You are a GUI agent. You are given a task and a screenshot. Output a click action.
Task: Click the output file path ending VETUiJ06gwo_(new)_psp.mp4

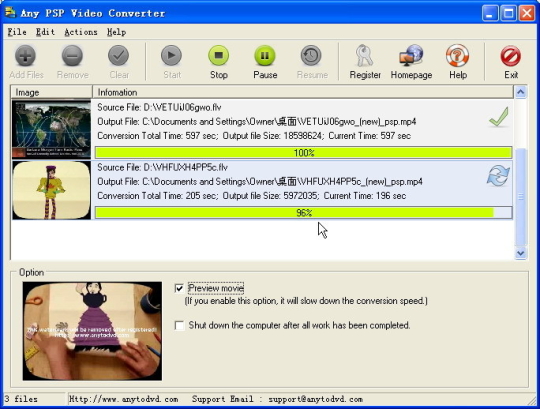[x=257, y=122]
